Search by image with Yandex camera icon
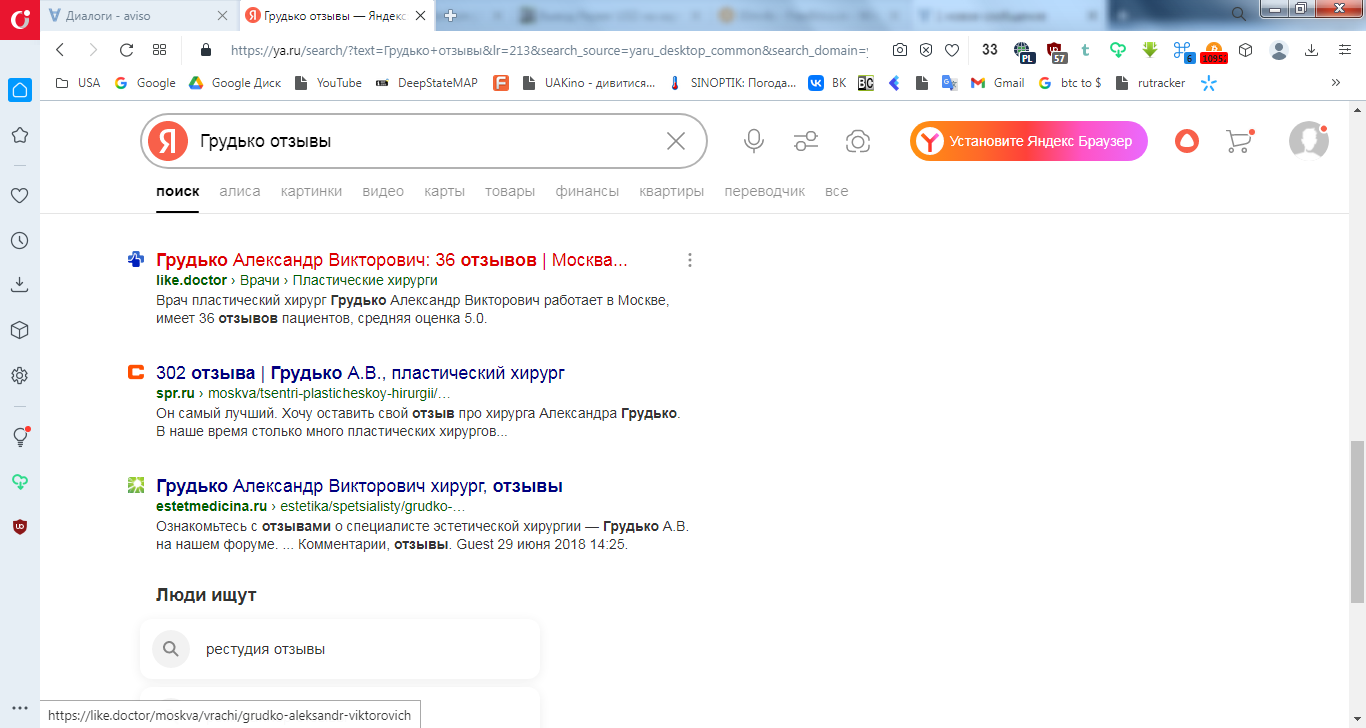This screenshot has width=1366, height=728. coord(857,141)
